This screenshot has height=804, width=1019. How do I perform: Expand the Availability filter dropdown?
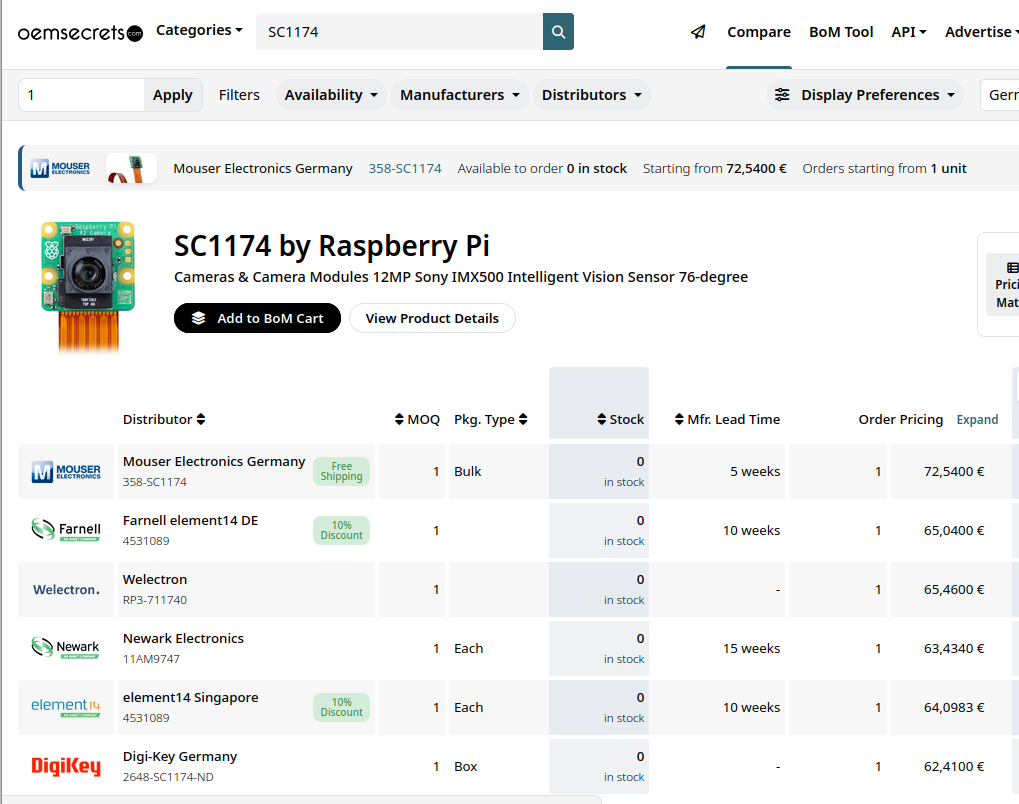331,95
